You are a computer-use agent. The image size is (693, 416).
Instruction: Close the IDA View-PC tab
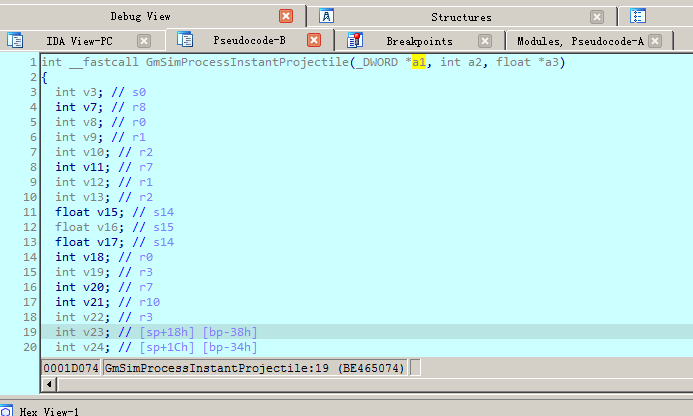pyautogui.click(x=144, y=41)
